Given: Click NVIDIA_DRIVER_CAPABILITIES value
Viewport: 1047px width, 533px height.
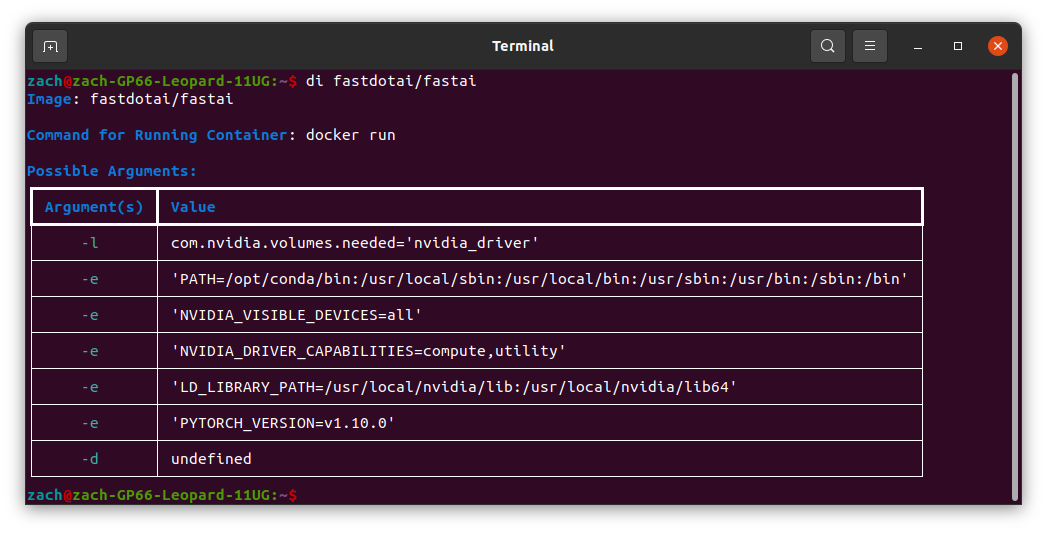Looking at the screenshot, I should pos(369,351).
